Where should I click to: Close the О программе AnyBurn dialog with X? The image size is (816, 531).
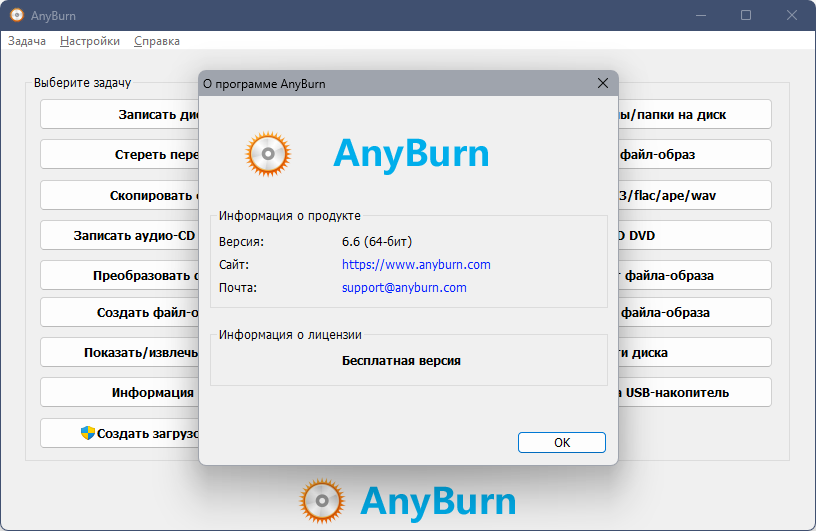[602, 84]
